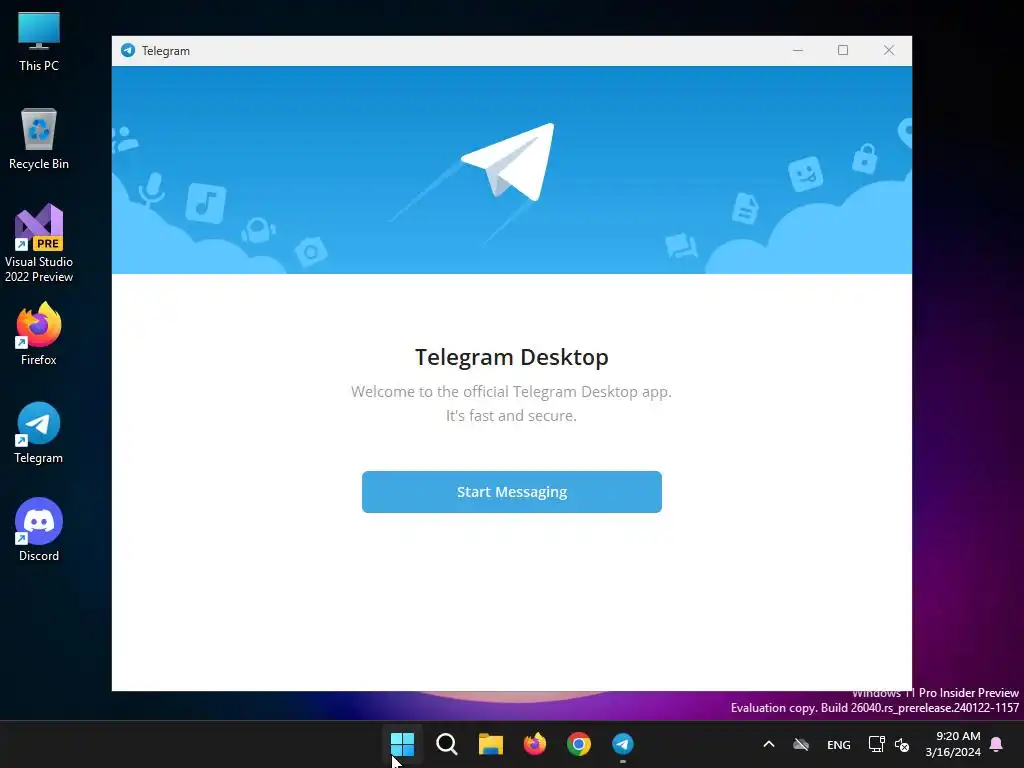Screen dimensions: 1024x768
Task: Open the Windows Start menu
Action: coord(402,744)
